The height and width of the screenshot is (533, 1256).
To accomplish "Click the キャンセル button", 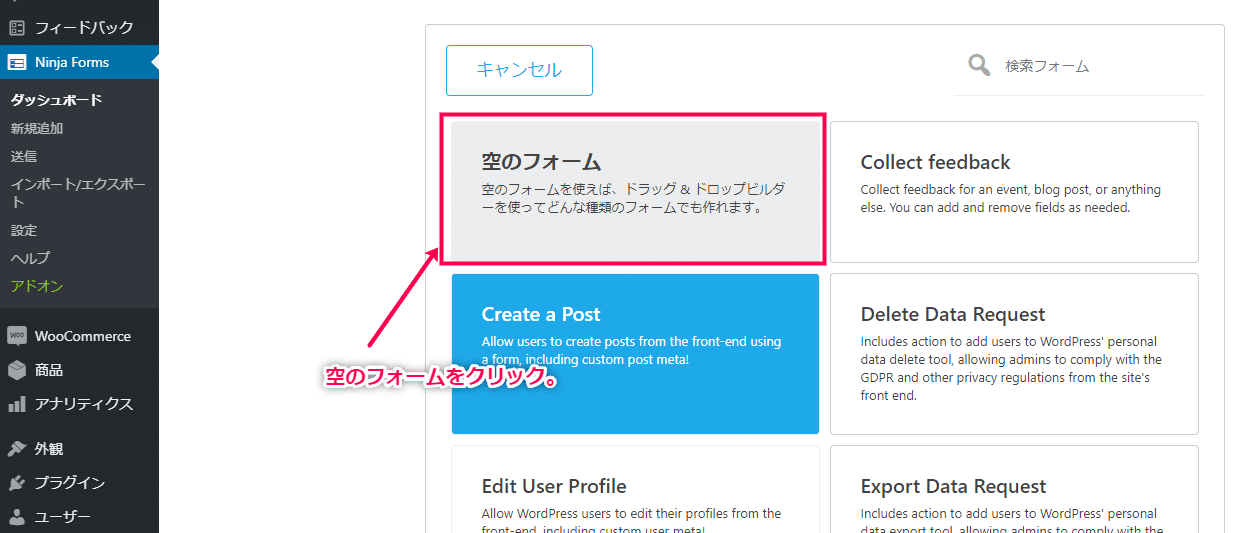I will click(519, 70).
